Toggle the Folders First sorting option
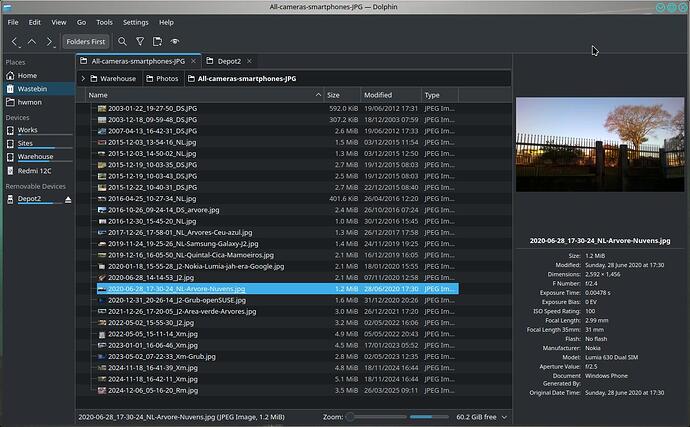This screenshot has height=427, width=690. 85,42
